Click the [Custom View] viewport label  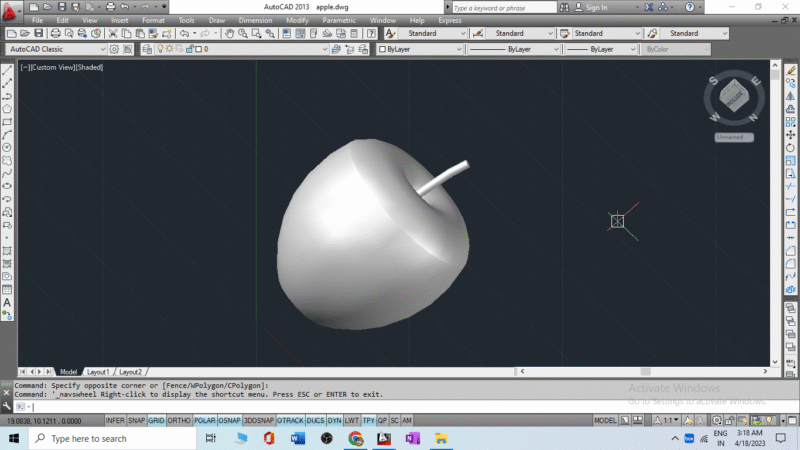[x=53, y=67]
